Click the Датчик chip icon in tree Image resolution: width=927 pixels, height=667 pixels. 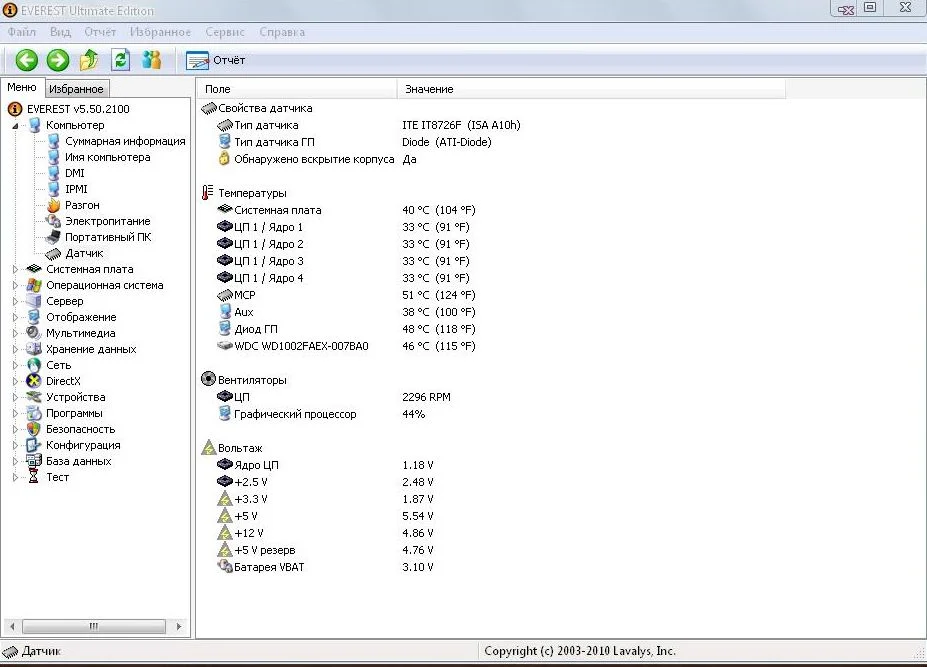(x=54, y=253)
